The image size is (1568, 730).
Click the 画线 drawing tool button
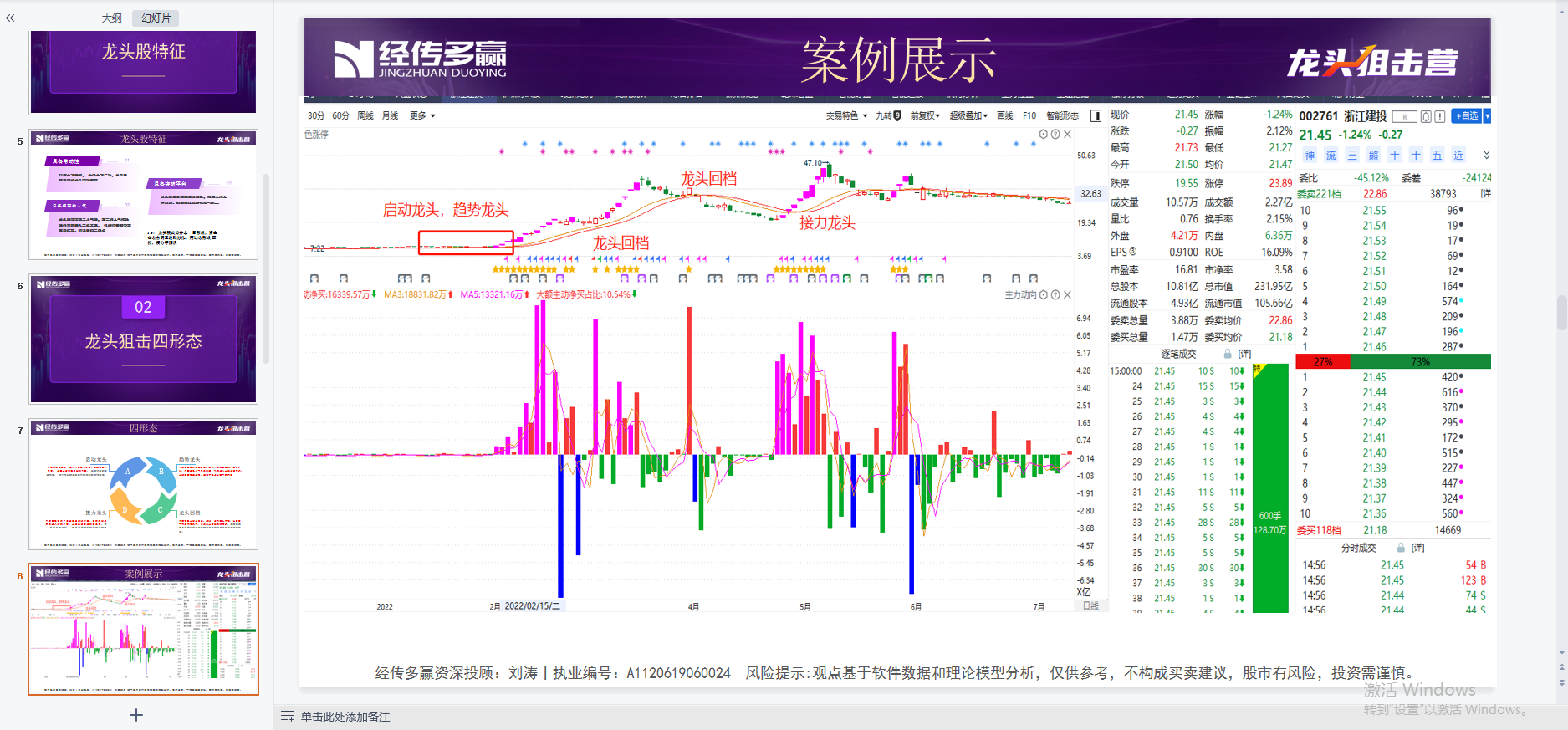[x=1005, y=115]
